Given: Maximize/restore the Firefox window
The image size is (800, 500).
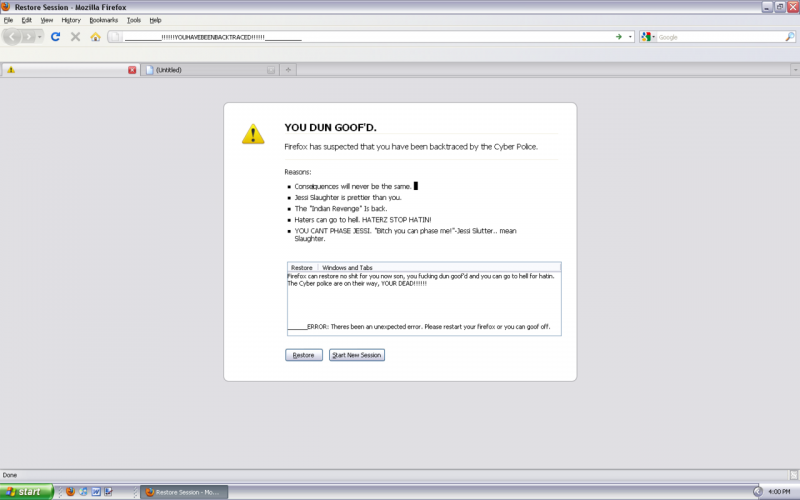Looking at the screenshot, I should point(780,7).
